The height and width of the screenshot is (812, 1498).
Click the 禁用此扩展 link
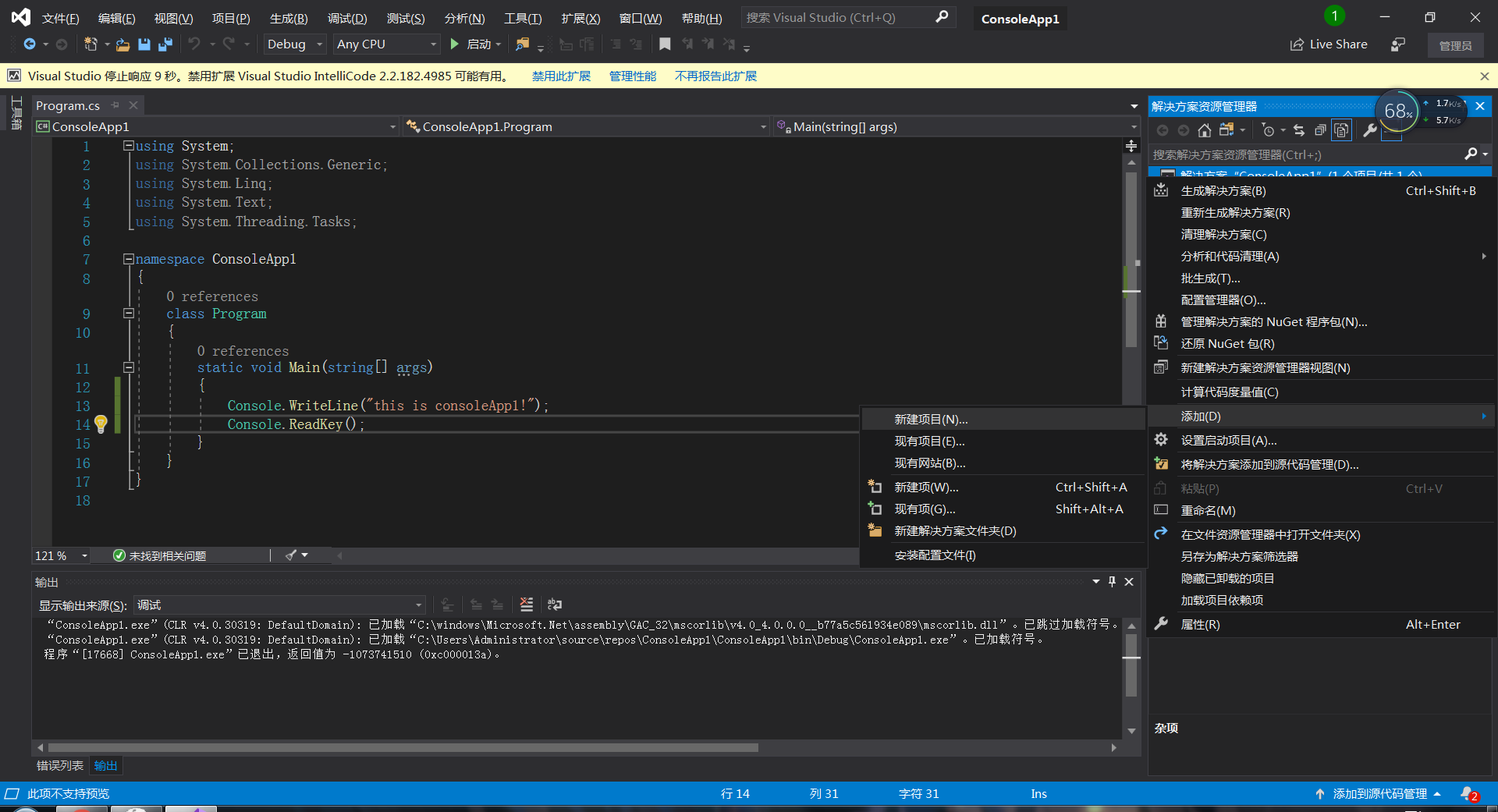point(561,76)
